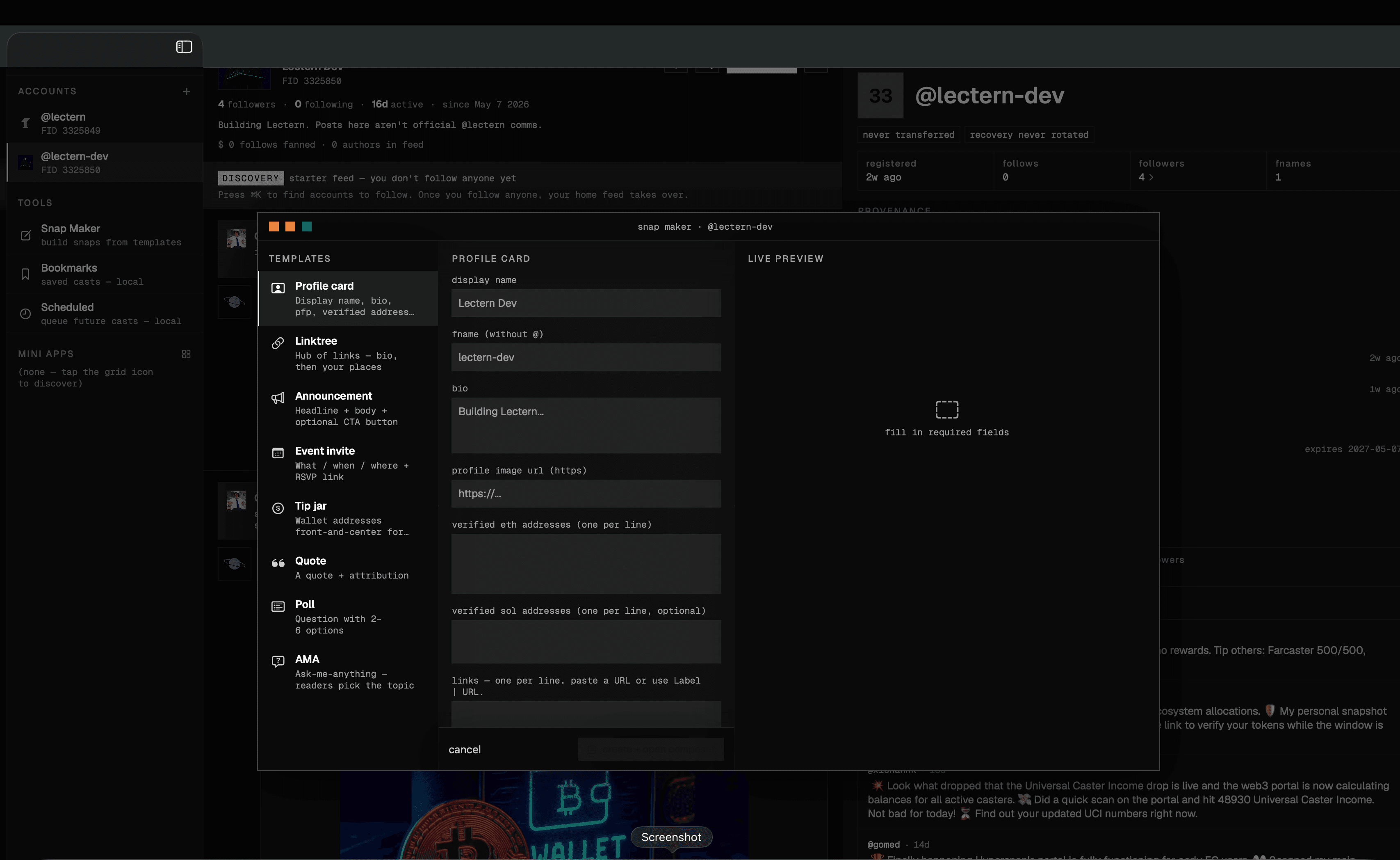Choose the Announcement template
Viewport: 1400px width, 860px height.
point(348,408)
